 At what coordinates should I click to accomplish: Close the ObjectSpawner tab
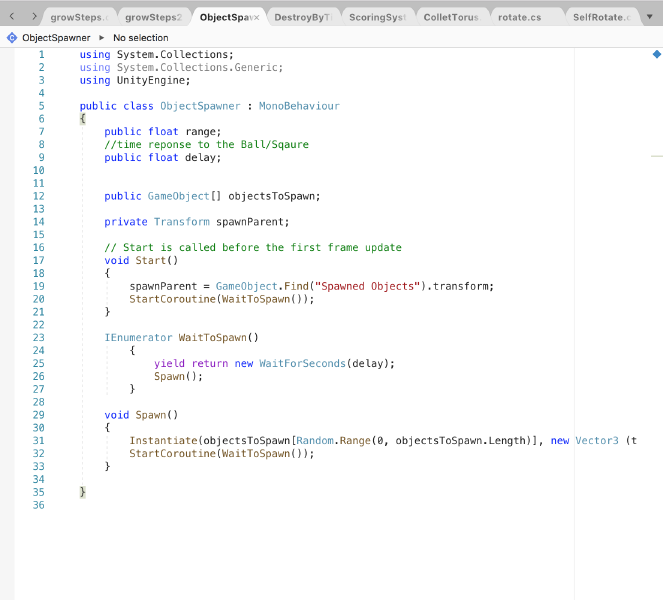click(256, 18)
